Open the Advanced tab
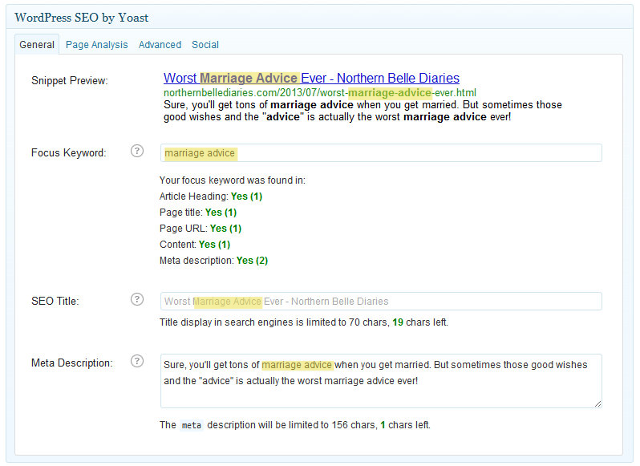 click(x=160, y=44)
